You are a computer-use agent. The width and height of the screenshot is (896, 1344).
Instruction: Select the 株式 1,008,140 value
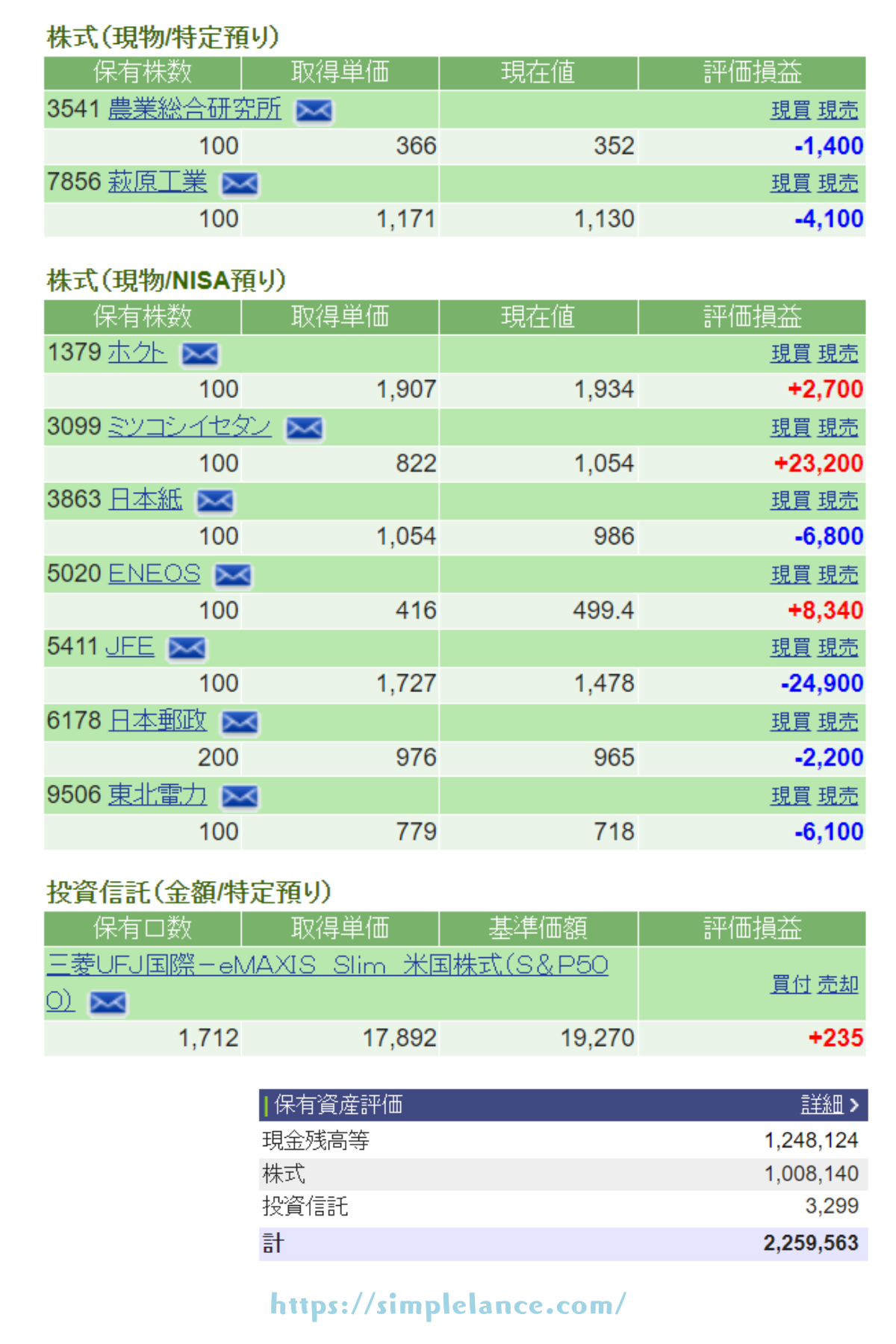(x=812, y=1174)
